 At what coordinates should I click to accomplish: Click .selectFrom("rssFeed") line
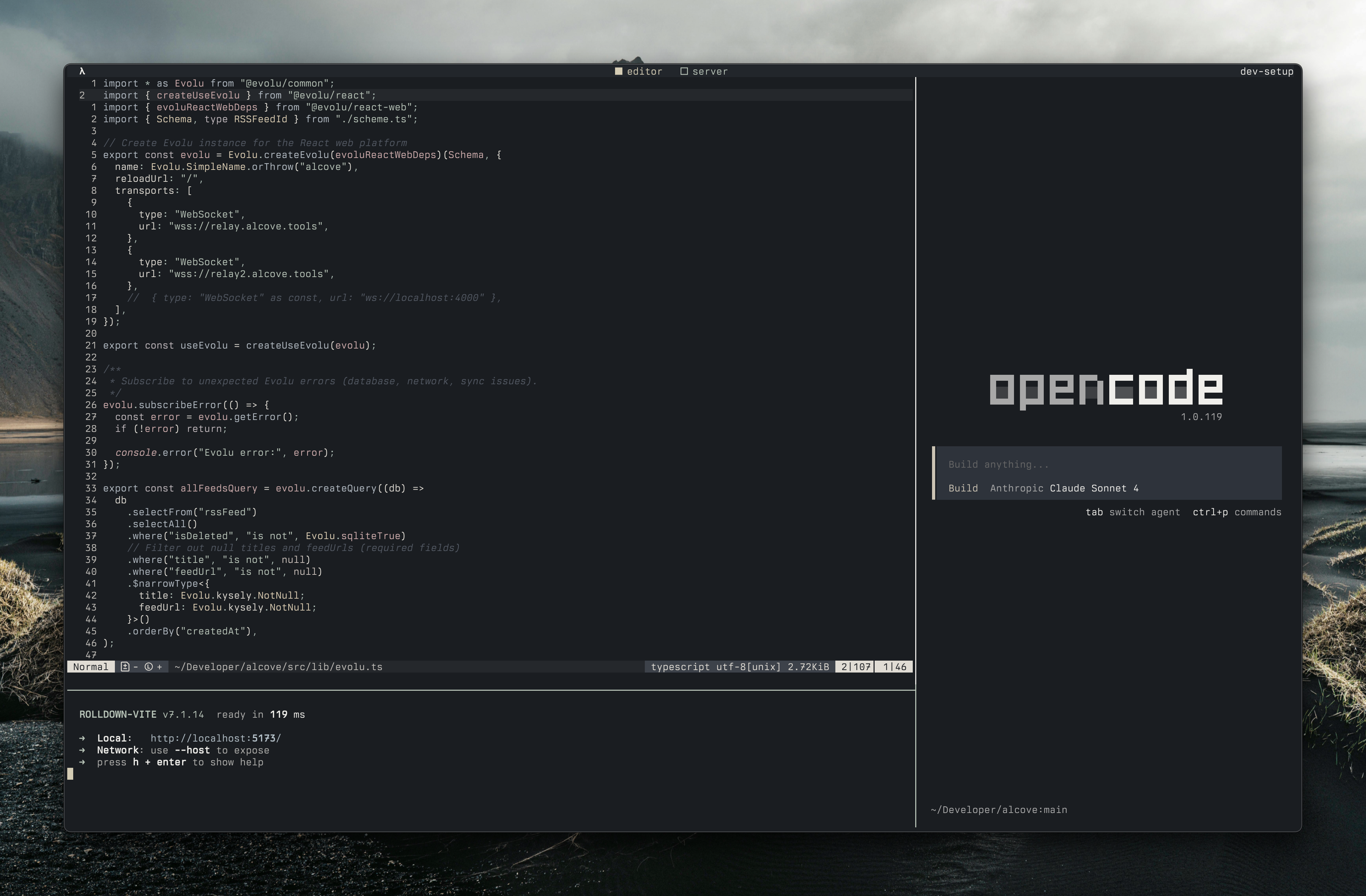pos(192,512)
